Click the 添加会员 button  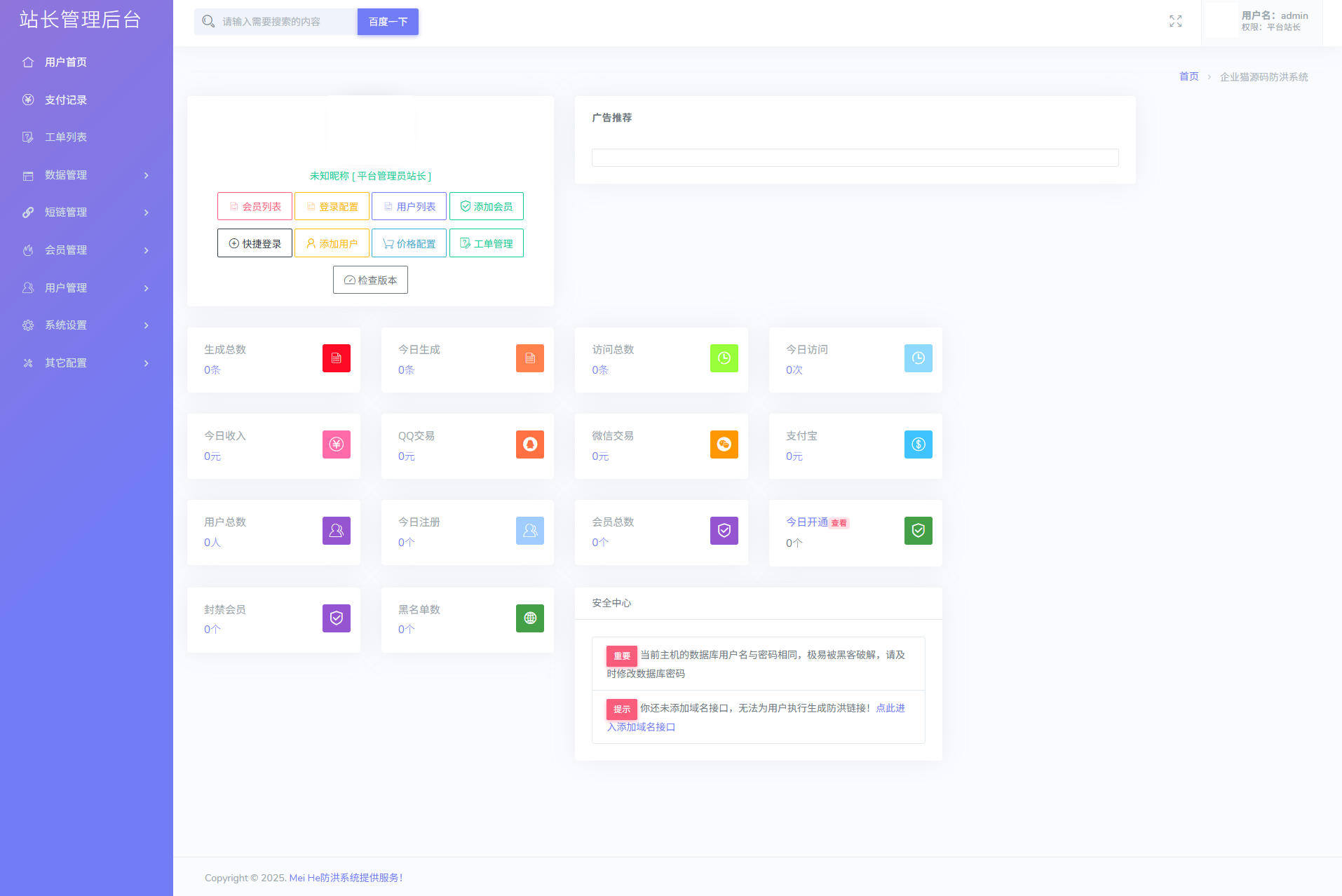pyautogui.click(x=487, y=206)
